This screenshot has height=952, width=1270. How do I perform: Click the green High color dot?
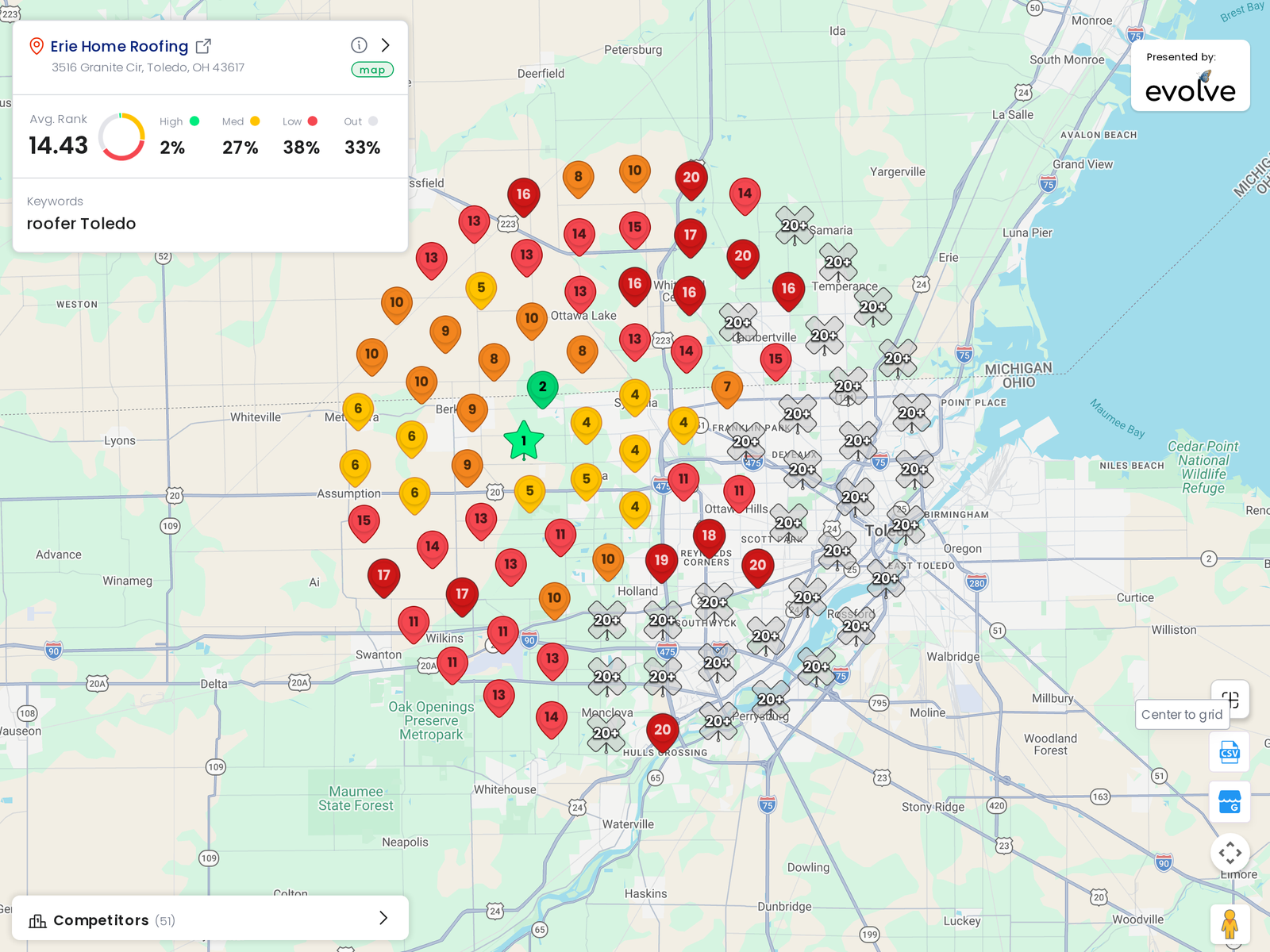pos(194,121)
